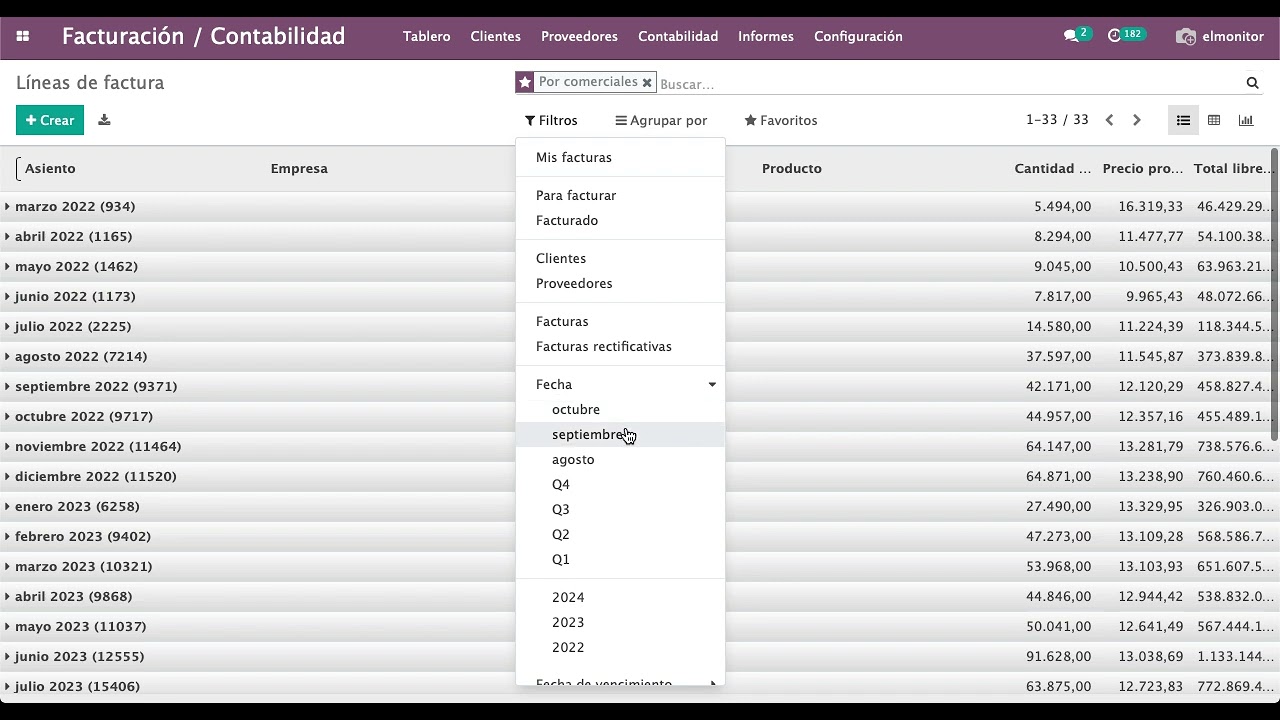The height and width of the screenshot is (720, 1280).
Task: Select the Facturado filter
Action: (x=620, y=220)
